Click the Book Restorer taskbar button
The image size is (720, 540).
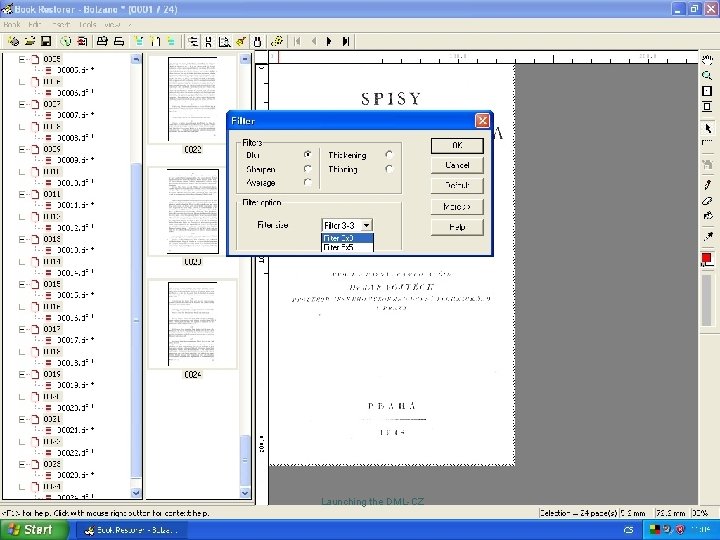[x=133, y=530]
